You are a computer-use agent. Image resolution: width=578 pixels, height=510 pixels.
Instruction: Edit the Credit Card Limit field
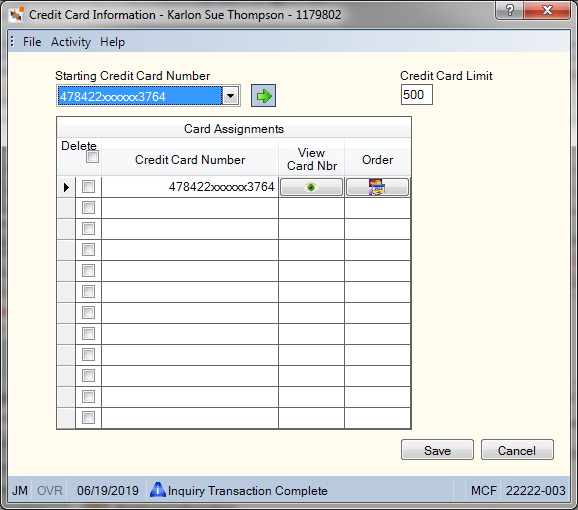417,95
